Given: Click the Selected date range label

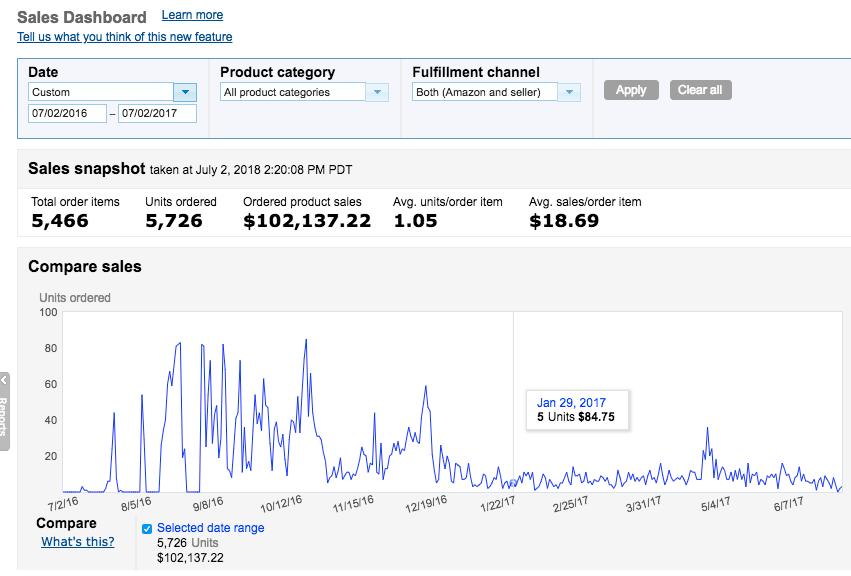Looking at the screenshot, I should click(211, 528).
